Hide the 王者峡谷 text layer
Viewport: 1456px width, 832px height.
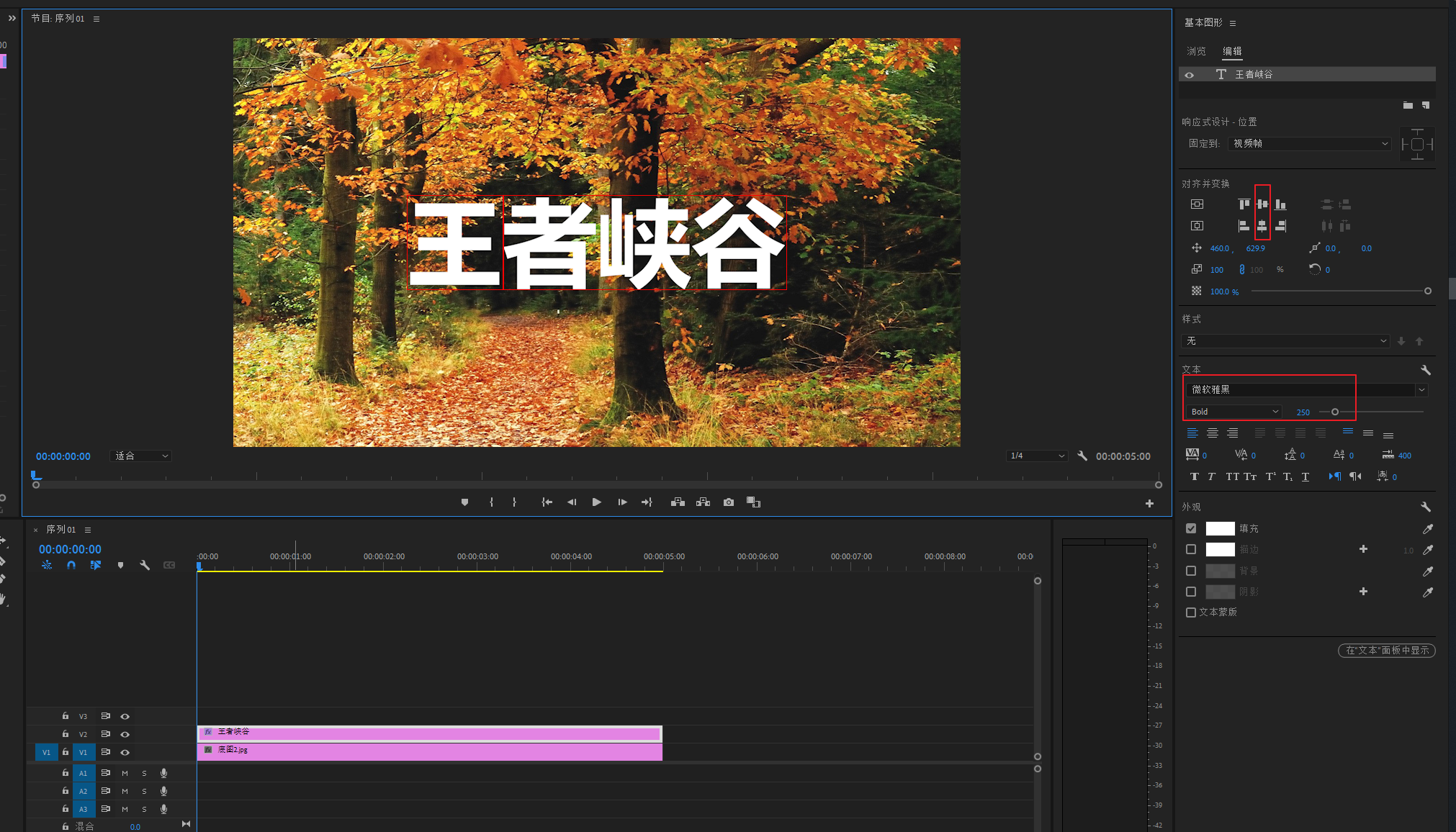(1190, 75)
